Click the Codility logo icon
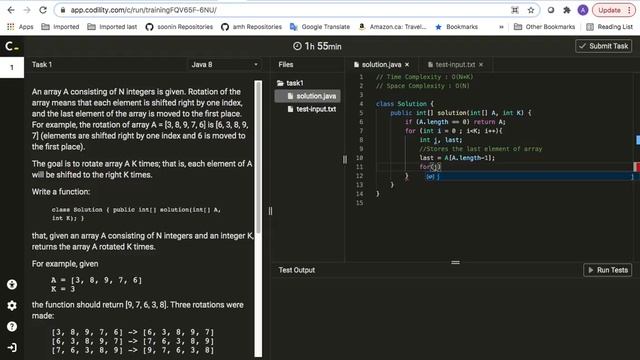This screenshot has height=360, width=640. point(12,47)
